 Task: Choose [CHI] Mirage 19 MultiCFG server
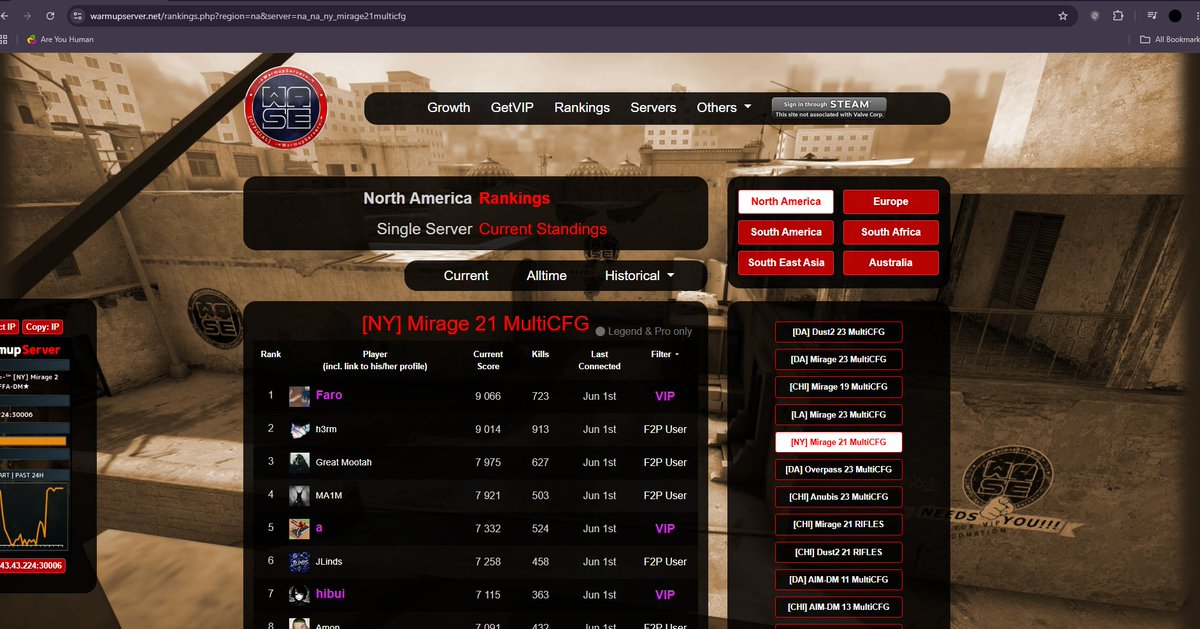(838, 387)
